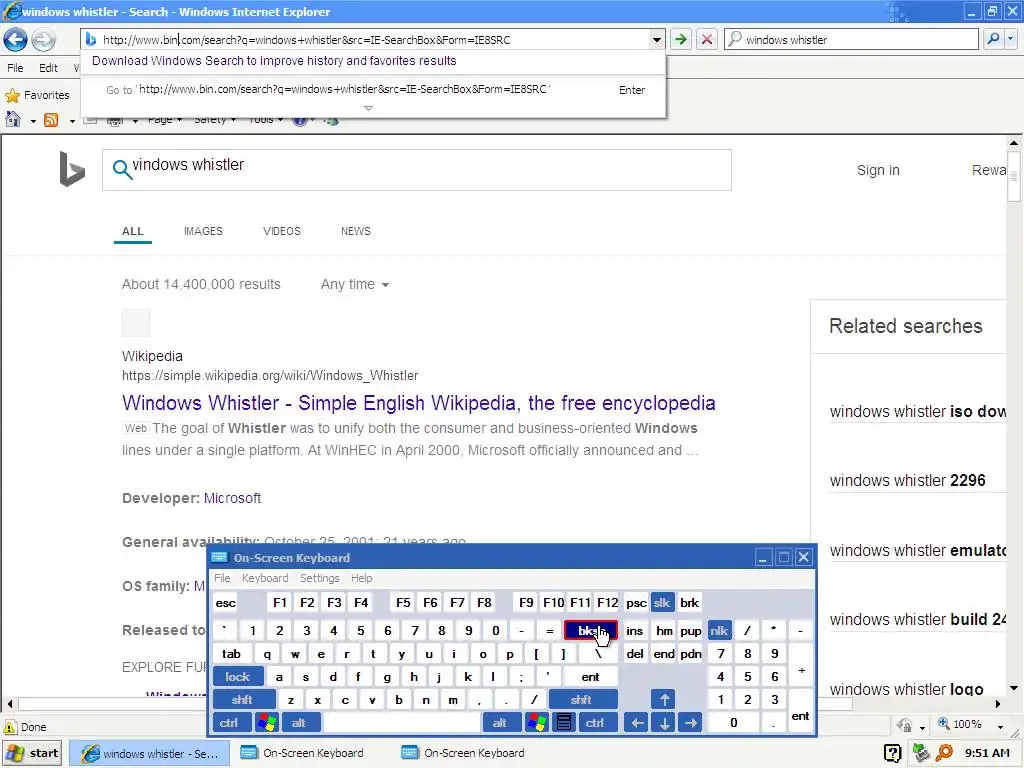The image size is (1024, 768).
Task: Switch to the IMAGES tab
Action: click(203, 231)
